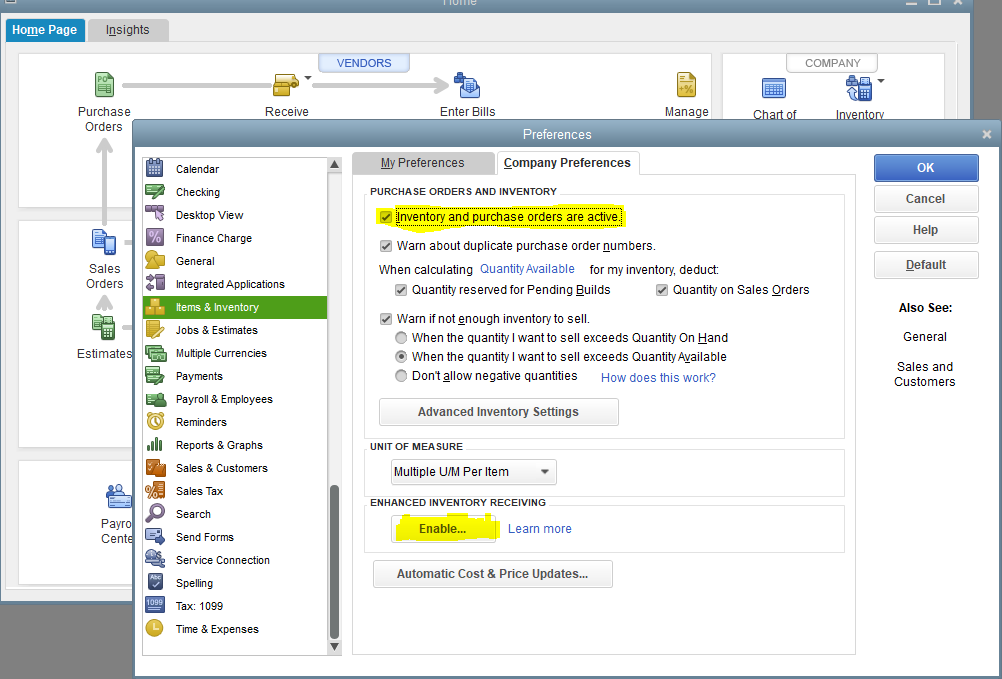1002x679 pixels.
Task: Click preferences list scroll up arrow
Action: (x=334, y=165)
